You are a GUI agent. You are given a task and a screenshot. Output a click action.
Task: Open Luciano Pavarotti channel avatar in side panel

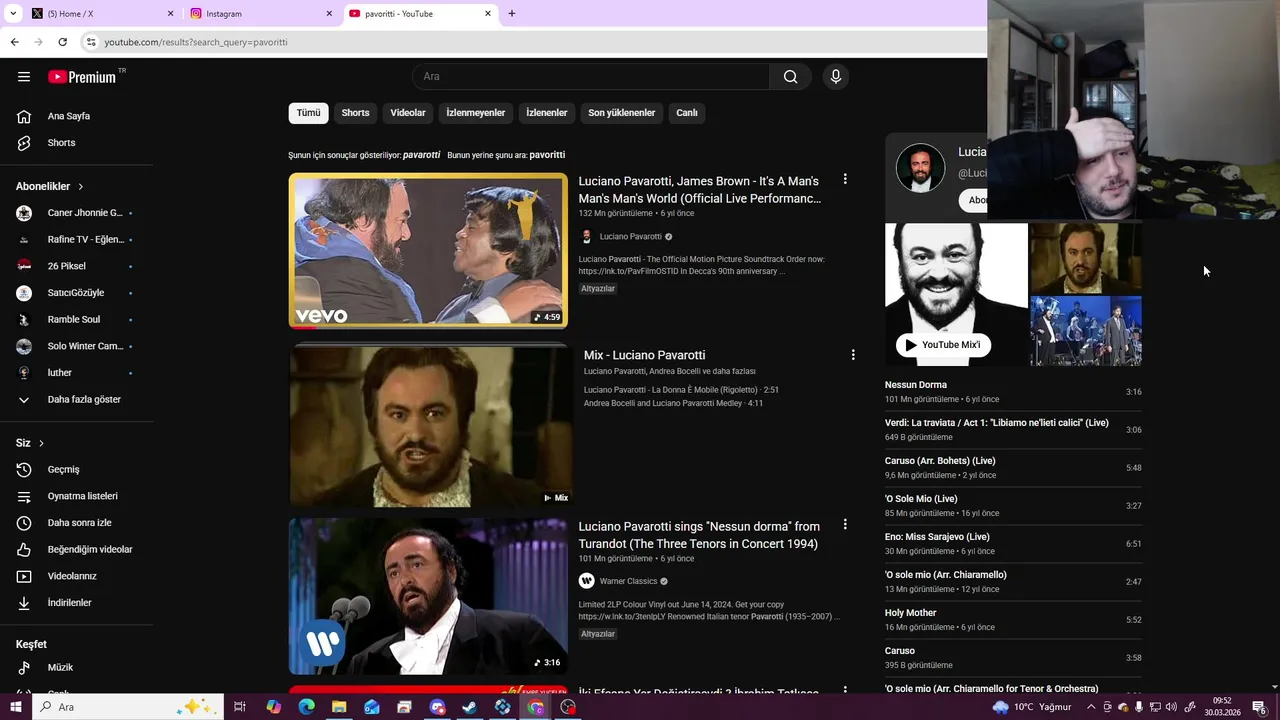coord(920,168)
